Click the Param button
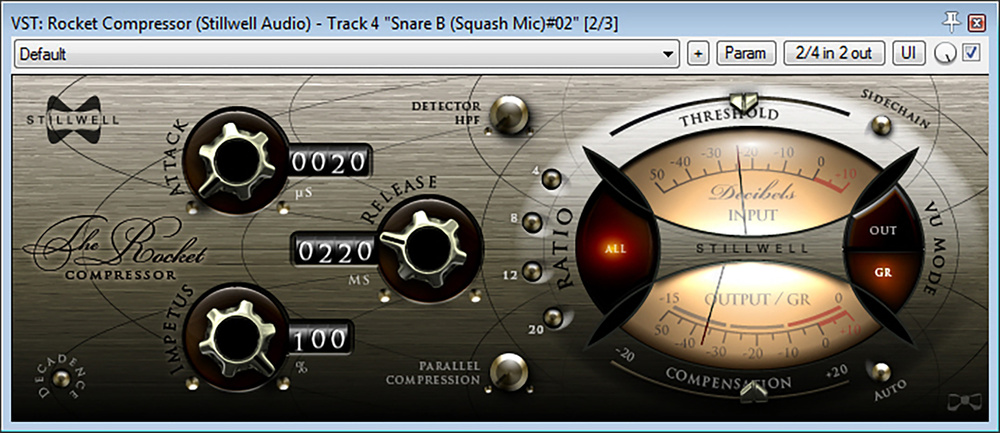Viewport: 1000px width, 433px height. 746,53
